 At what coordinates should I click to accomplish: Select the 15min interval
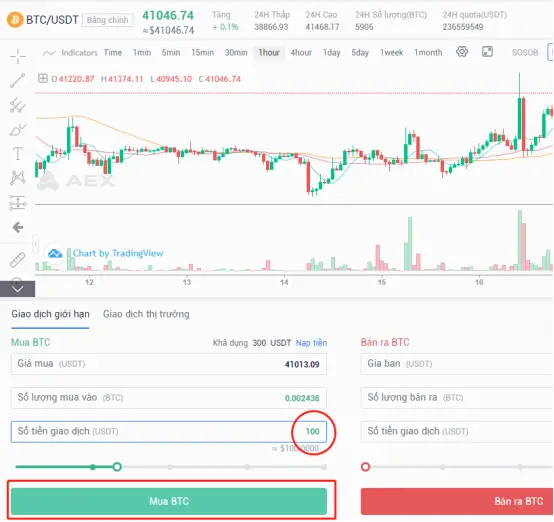coord(202,53)
